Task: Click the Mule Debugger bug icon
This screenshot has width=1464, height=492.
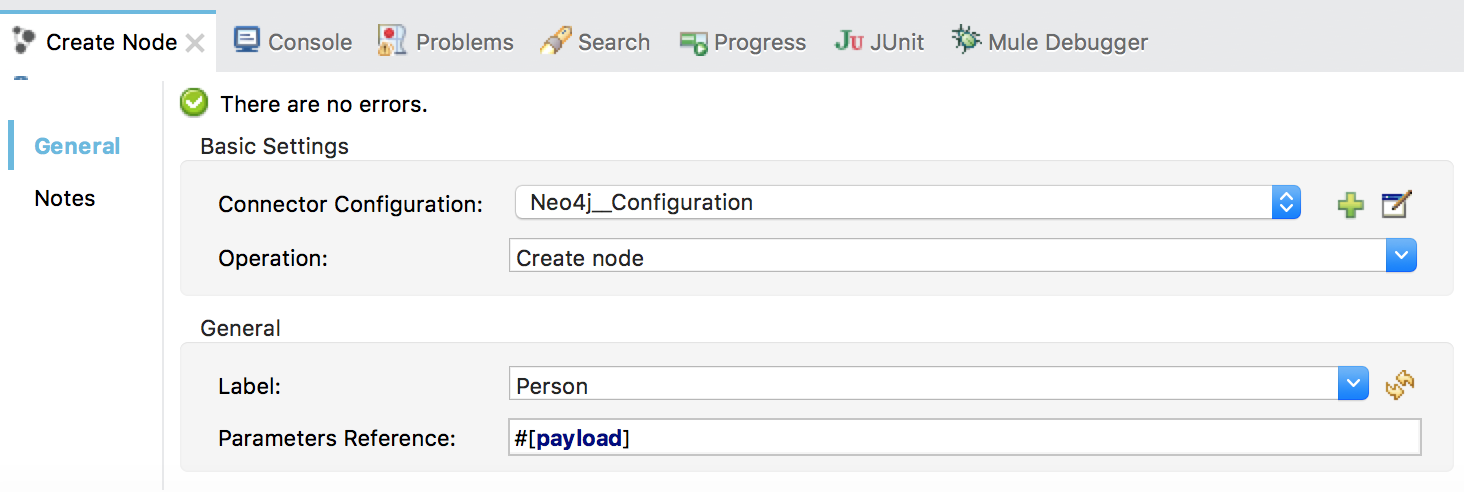Action: [x=966, y=40]
